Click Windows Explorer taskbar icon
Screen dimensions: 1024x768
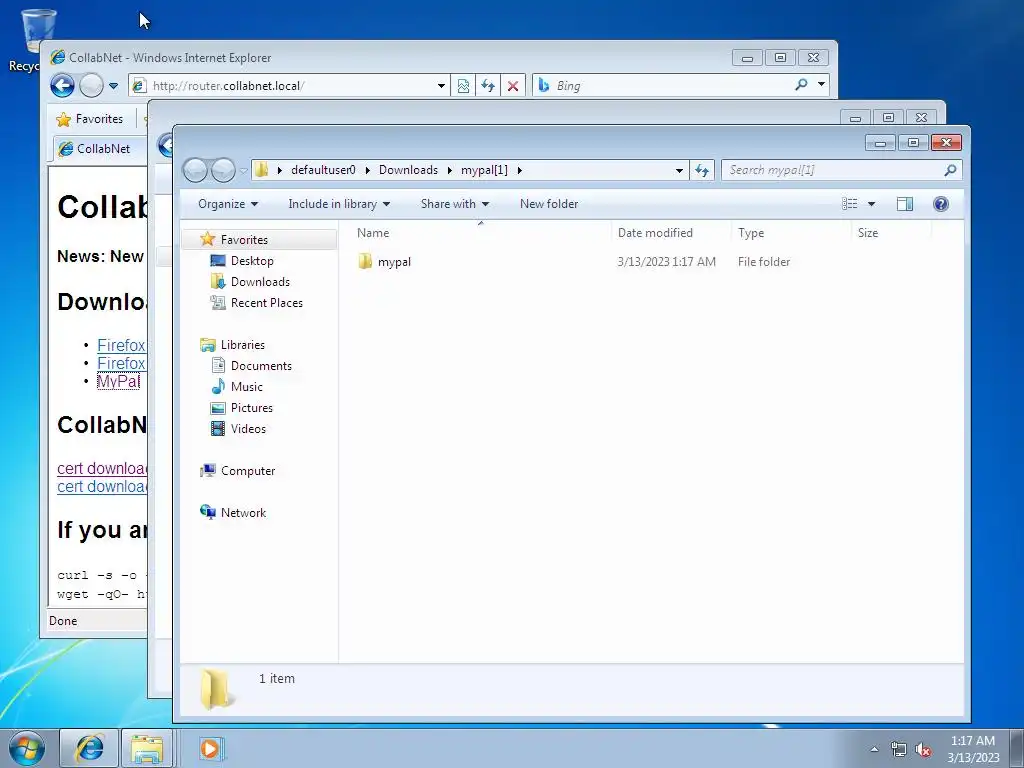[x=147, y=748]
